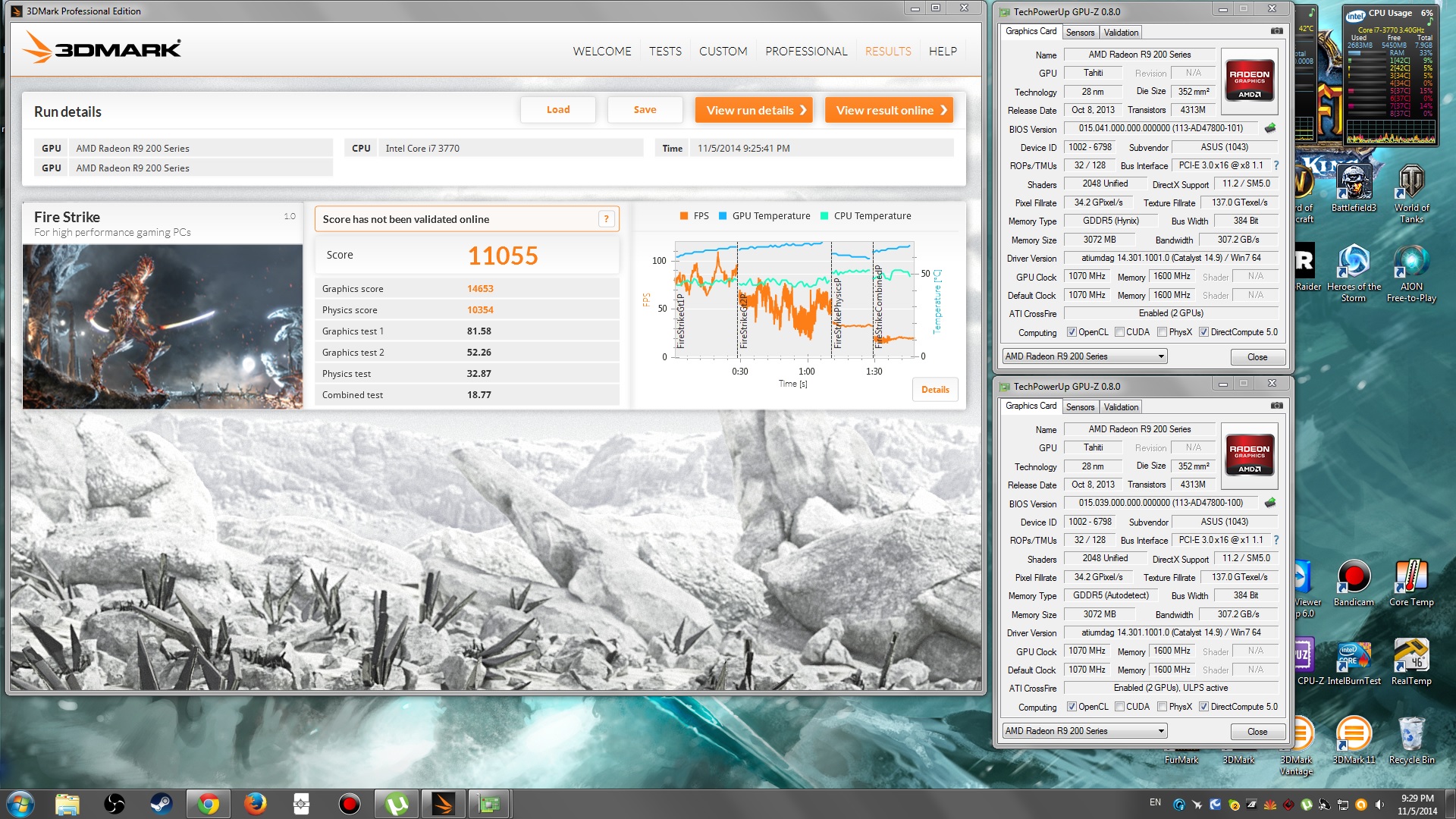Open Google Chrome from taskbar
The image size is (1456, 819).
[208, 804]
